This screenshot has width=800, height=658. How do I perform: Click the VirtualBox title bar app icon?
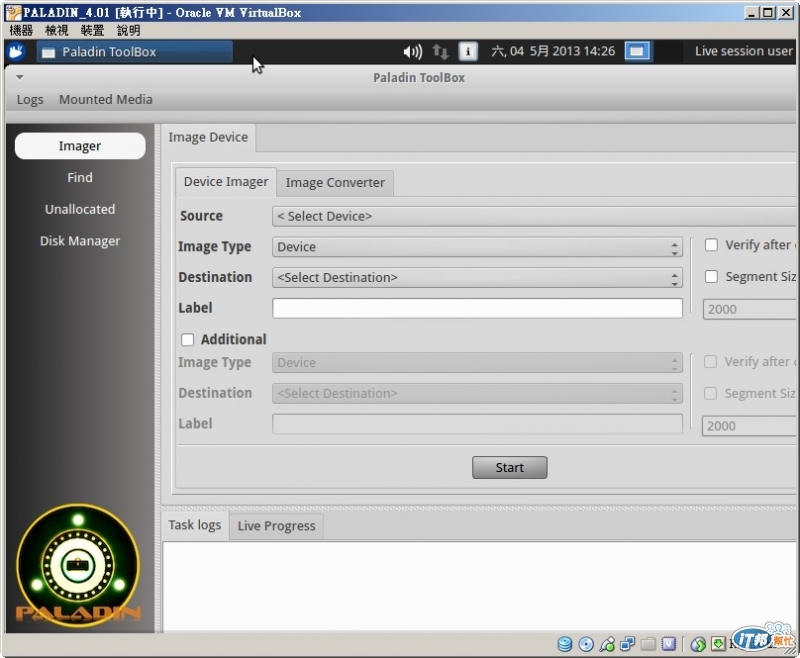[x=13, y=12]
